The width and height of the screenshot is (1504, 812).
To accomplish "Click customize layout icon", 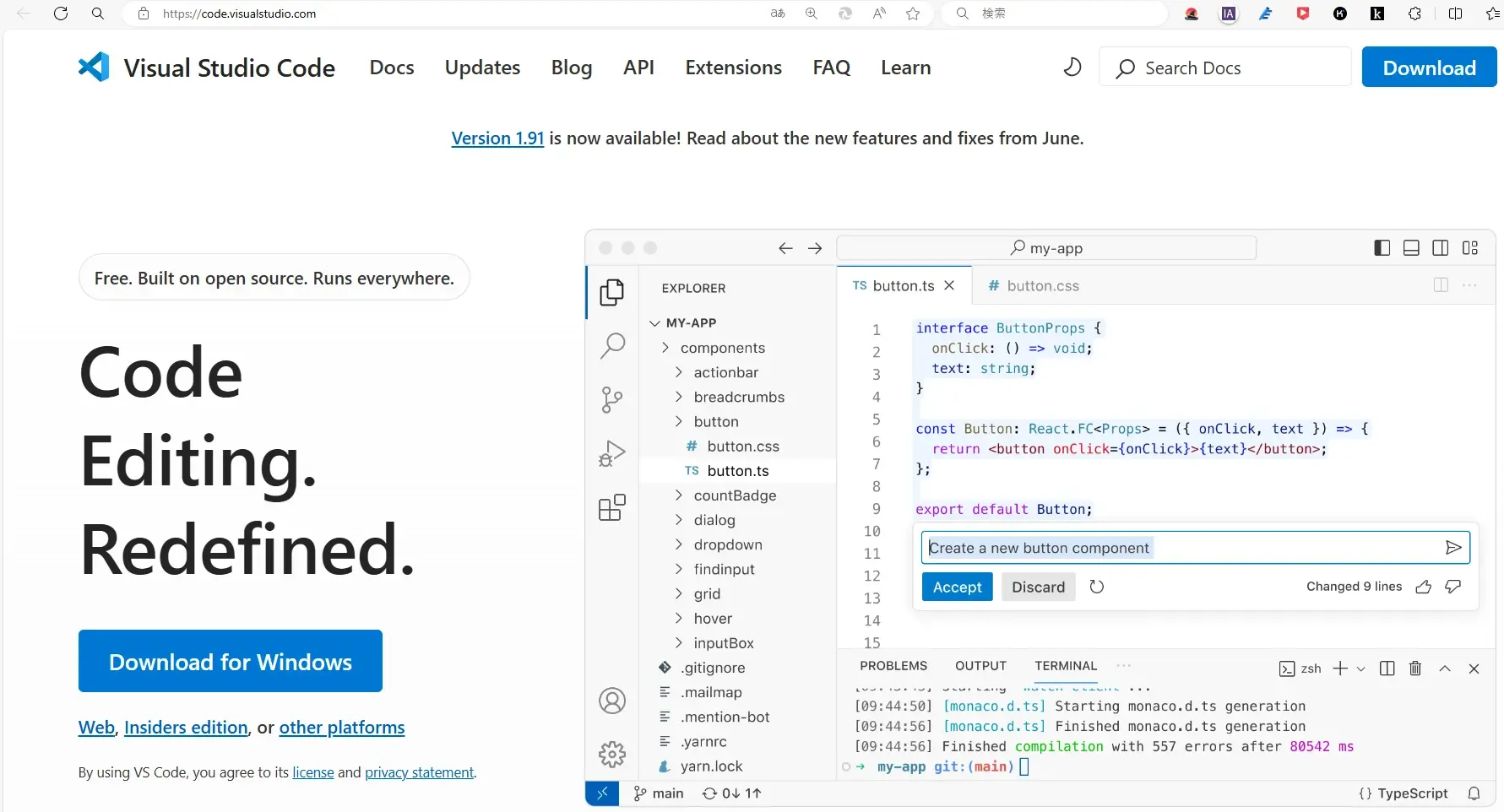I will pyautogui.click(x=1470, y=247).
